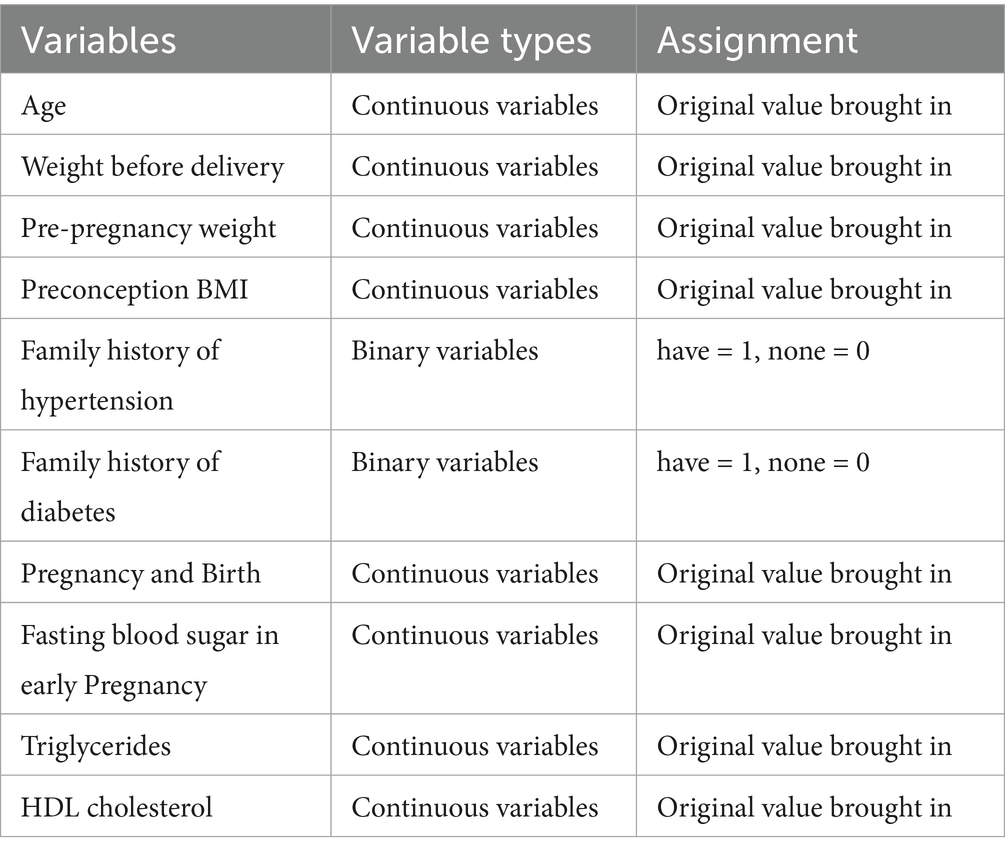Click 'Continuous variables' in HDL cholesterol row
The height and width of the screenshot is (855, 1005).
475,807
